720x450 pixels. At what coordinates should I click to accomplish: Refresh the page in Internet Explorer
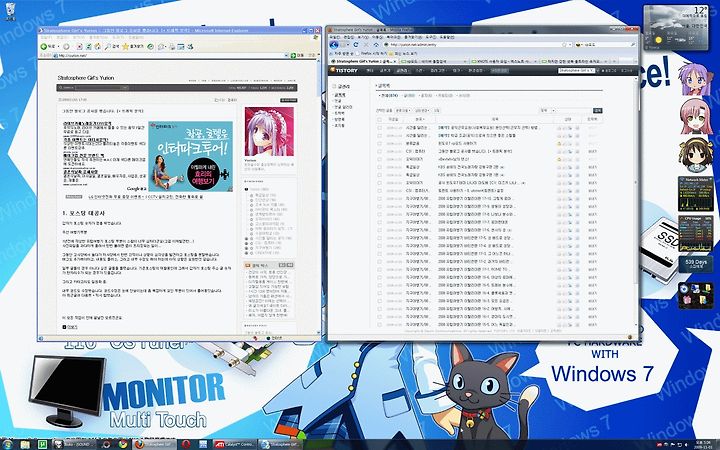pyautogui.click(x=89, y=46)
